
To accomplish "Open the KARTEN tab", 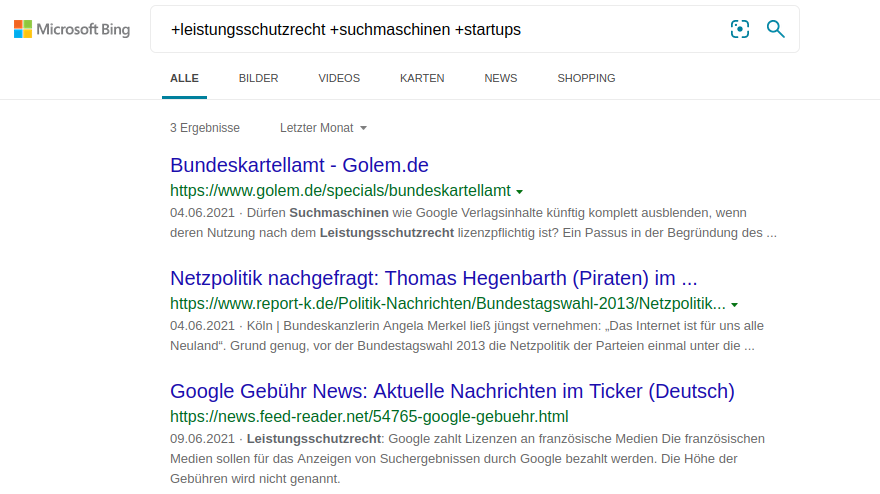I will pyautogui.click(x=422, y=79).
